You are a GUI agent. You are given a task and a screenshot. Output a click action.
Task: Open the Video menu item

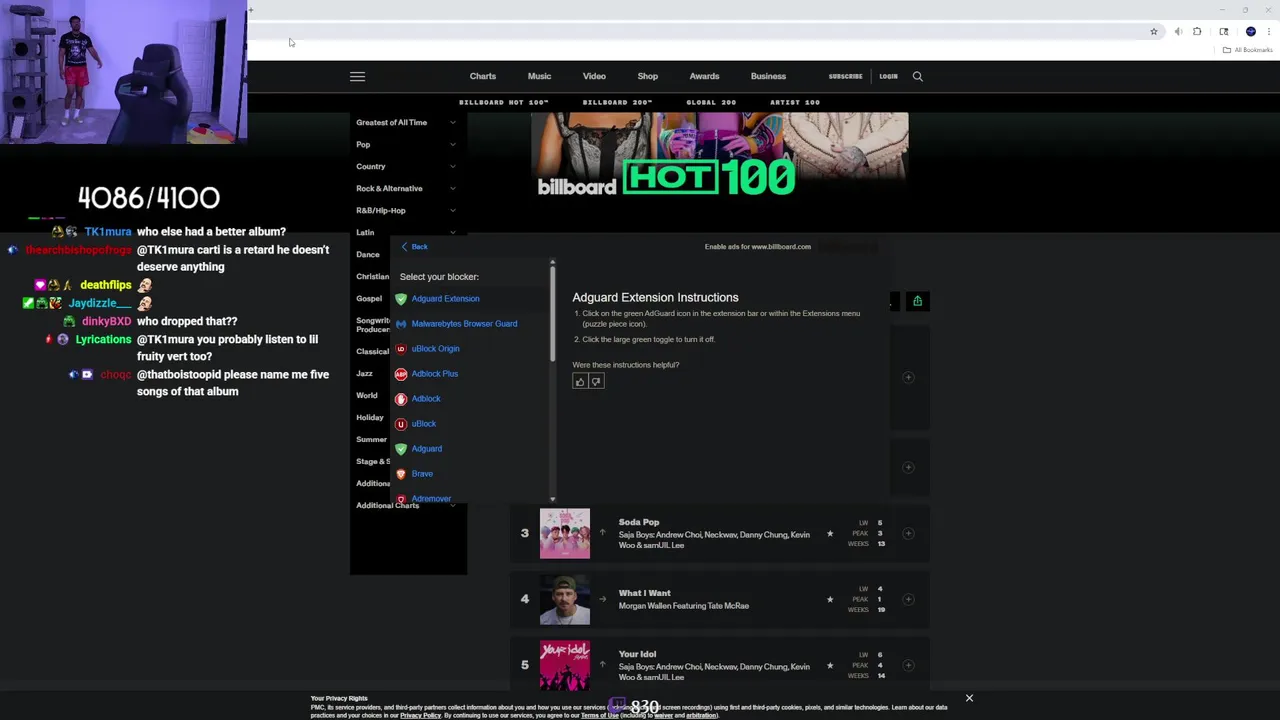594,76
